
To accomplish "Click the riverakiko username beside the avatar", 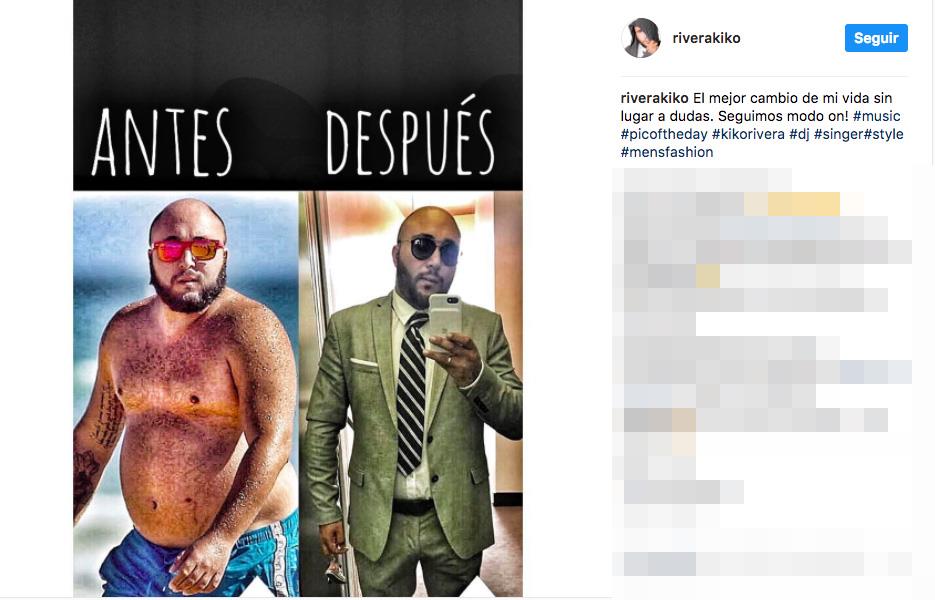I will tap(706, 38).
